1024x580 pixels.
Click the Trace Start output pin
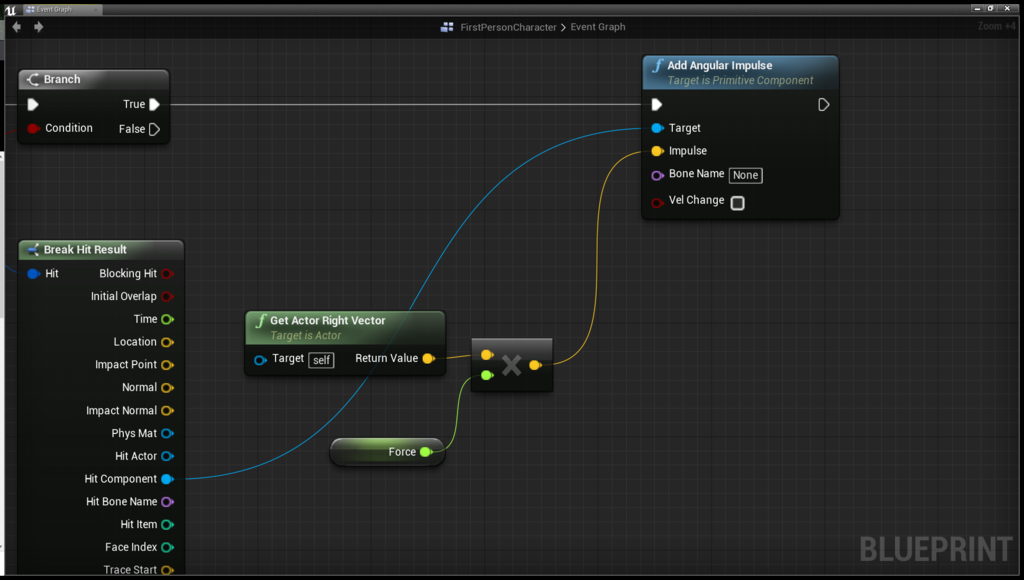click(167, 570)
